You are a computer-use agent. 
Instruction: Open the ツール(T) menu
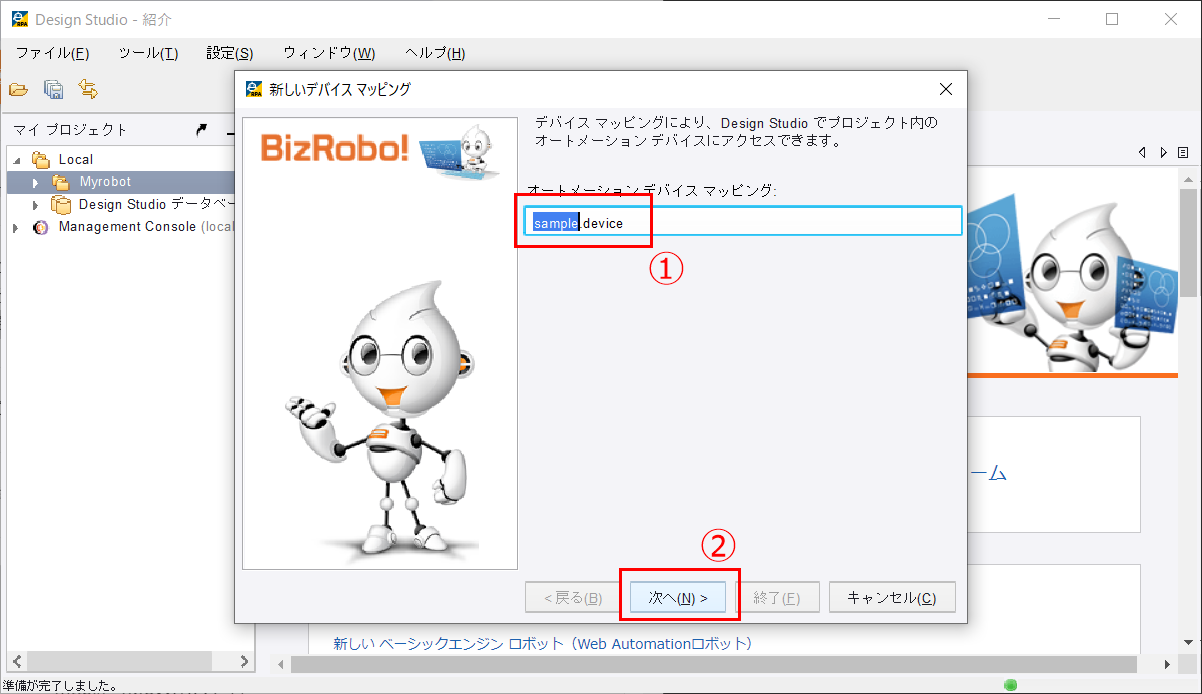pos(148,53)
